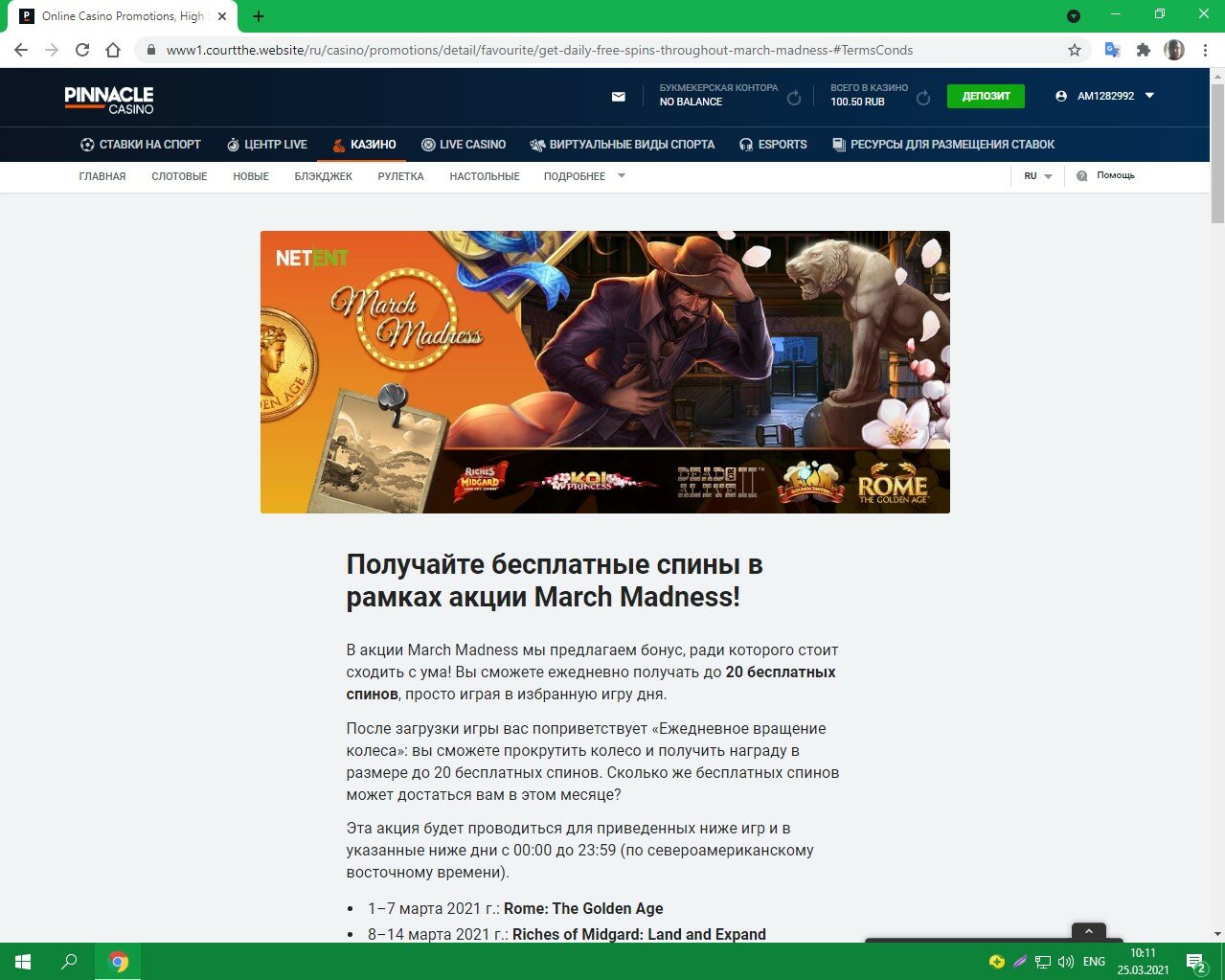
Task: Bookmark this page with the star icon
Action: (x=1075, y=50)
